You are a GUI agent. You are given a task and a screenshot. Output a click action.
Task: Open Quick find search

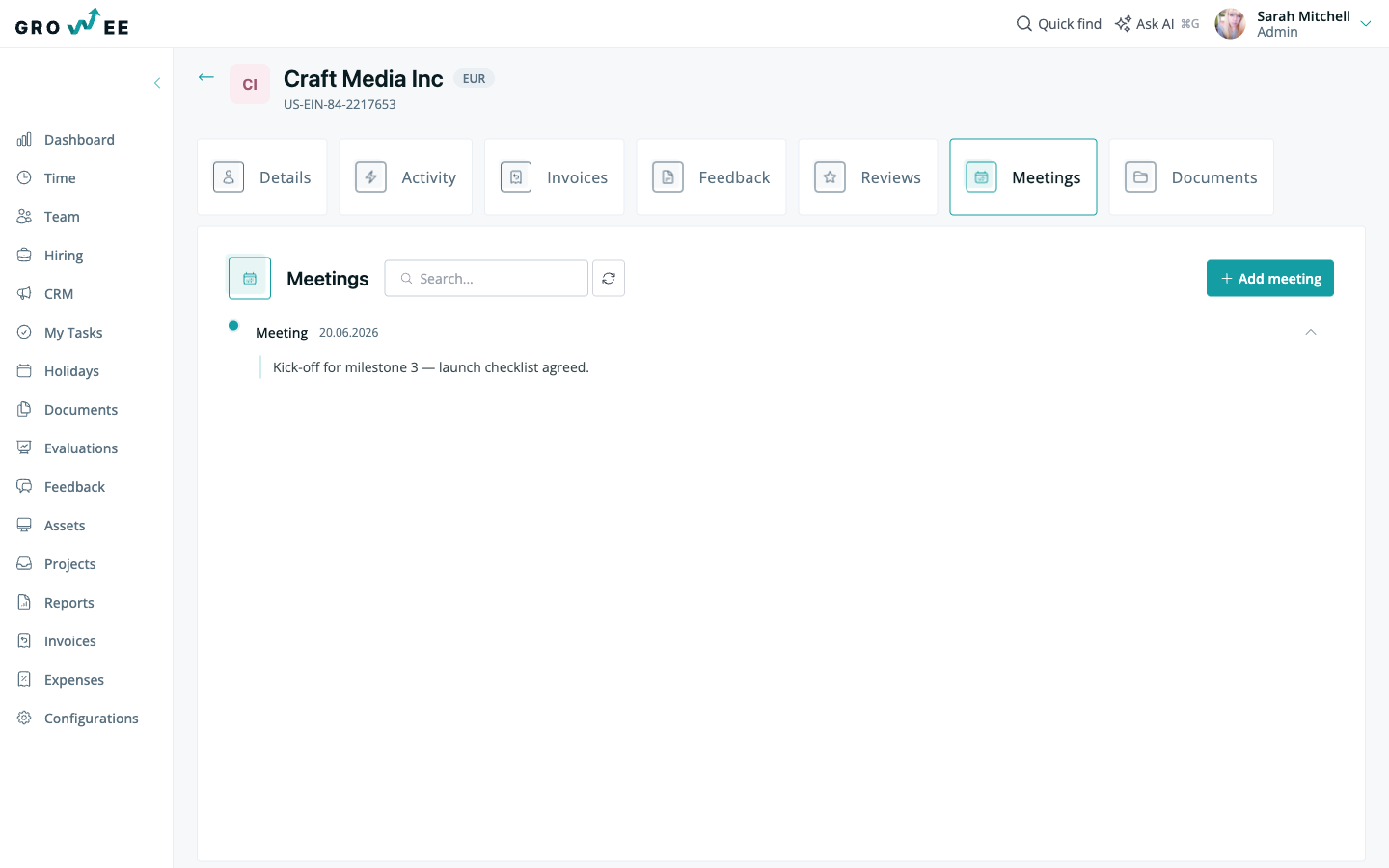pyautogui.click(x=1059, y=24)
